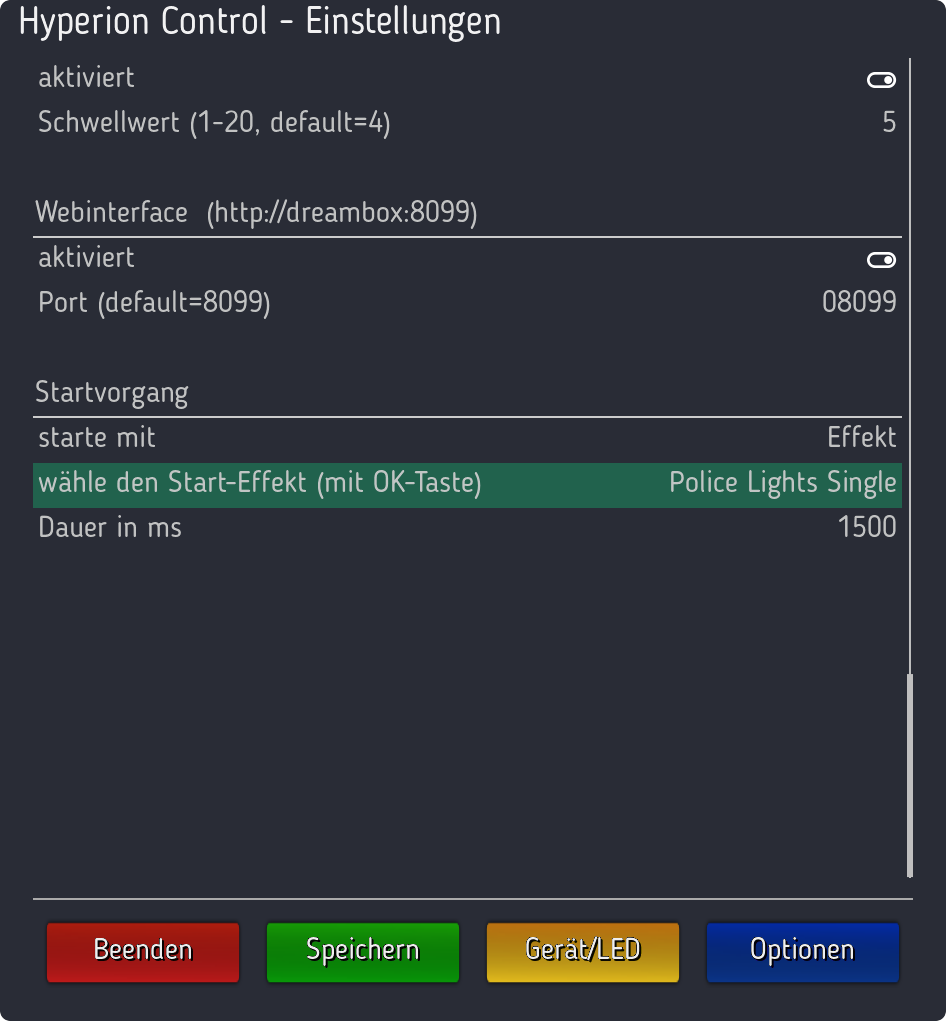The width and height of the screenshot is (946, 1021).
Task: Select the 'Dauer in ms' label
Action: click(x=110, y=527)
